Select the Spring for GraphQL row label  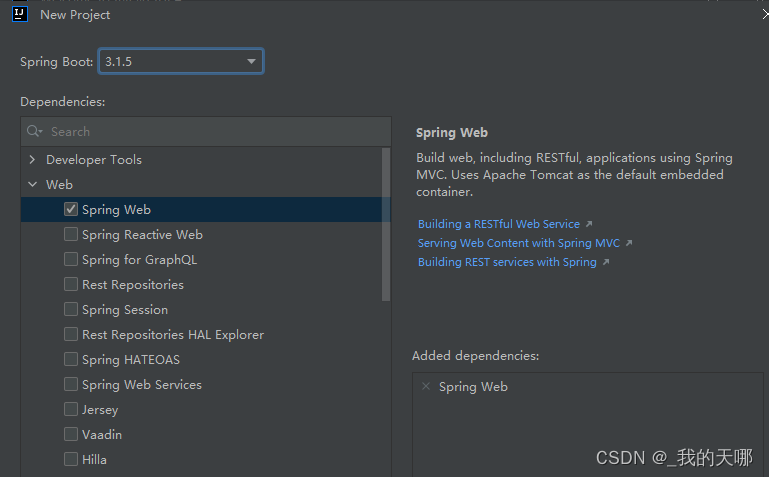139,260
